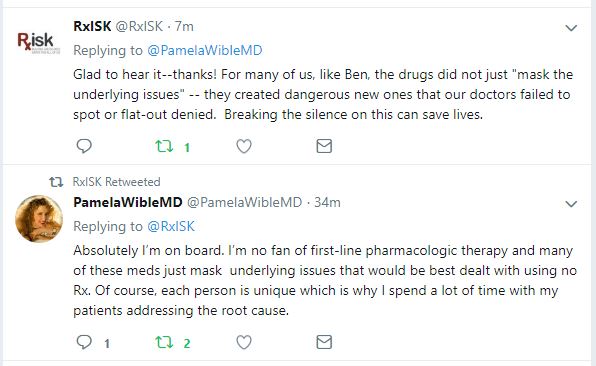The image size is (596, 366).
Task: Like the RxISK tweet with heart
Action: pos(244,146)
